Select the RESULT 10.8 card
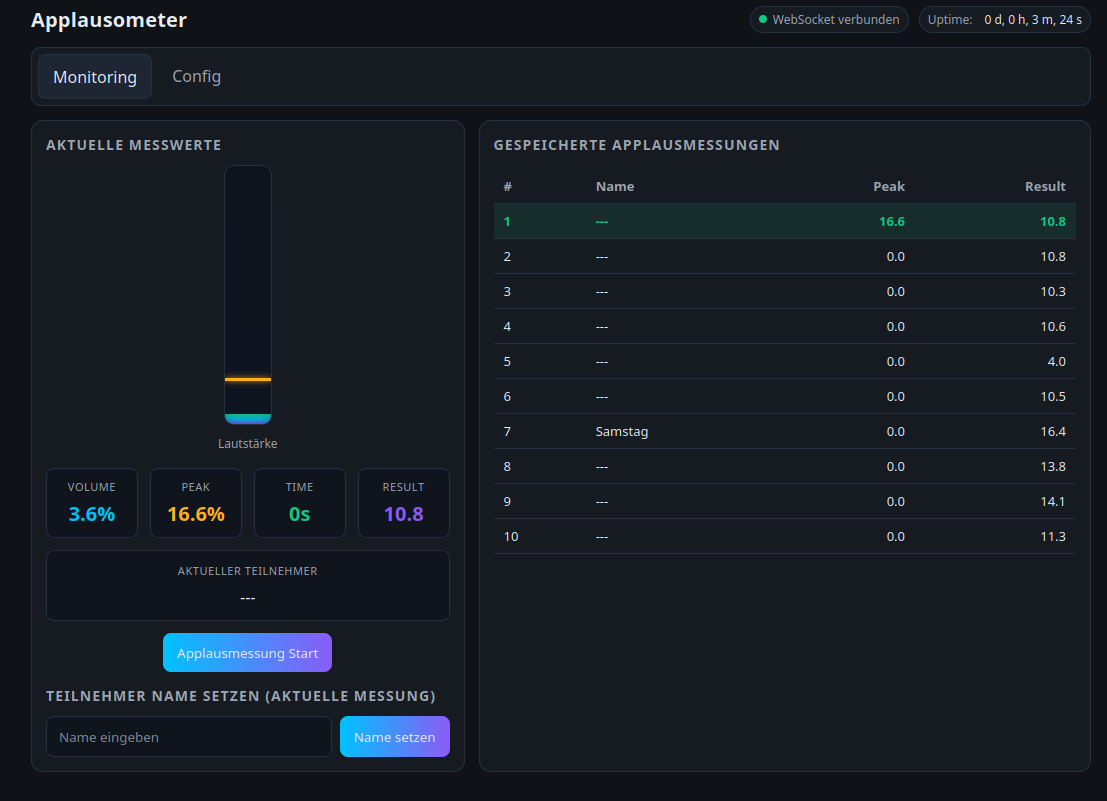The image size is (1107, 801). (404, 503)
